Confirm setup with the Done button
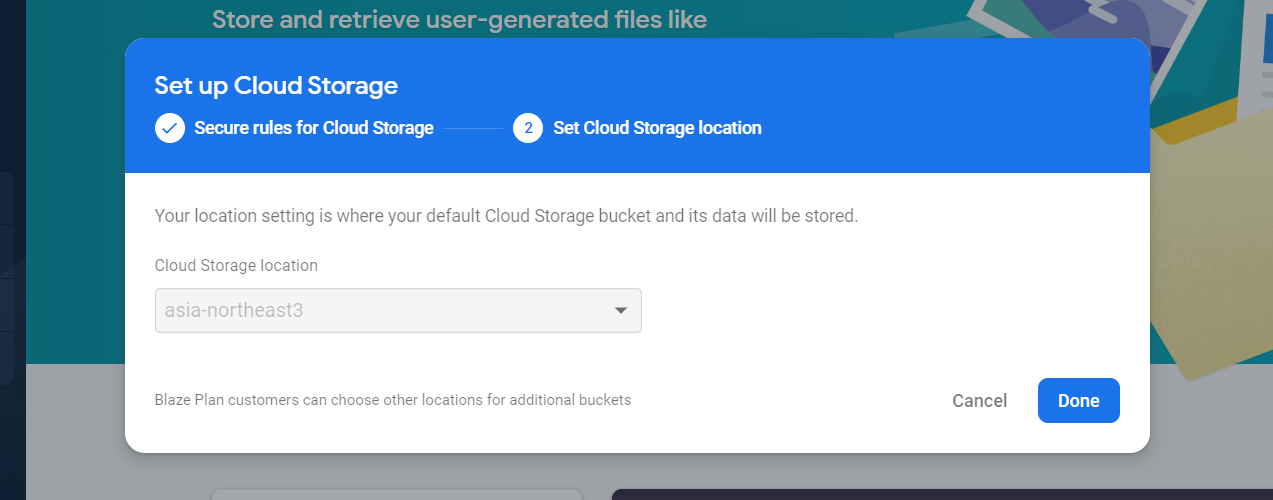 point(1079,401)
